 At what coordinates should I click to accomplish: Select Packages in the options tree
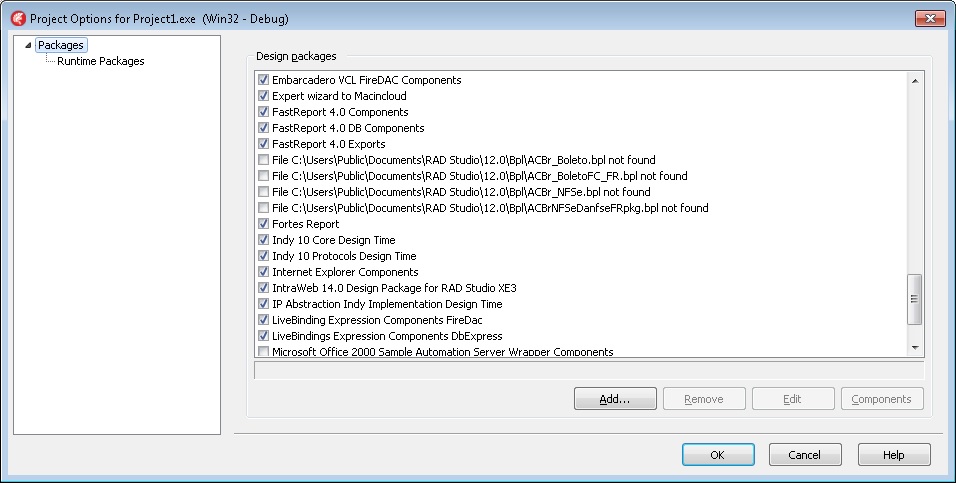point(61,45)
